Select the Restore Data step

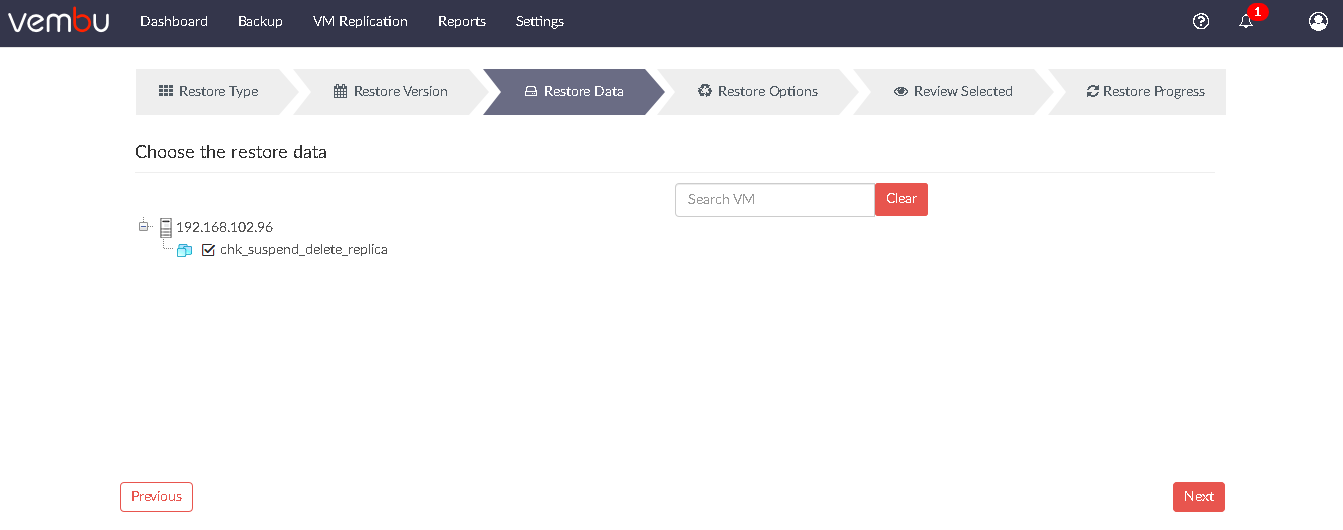574,91
